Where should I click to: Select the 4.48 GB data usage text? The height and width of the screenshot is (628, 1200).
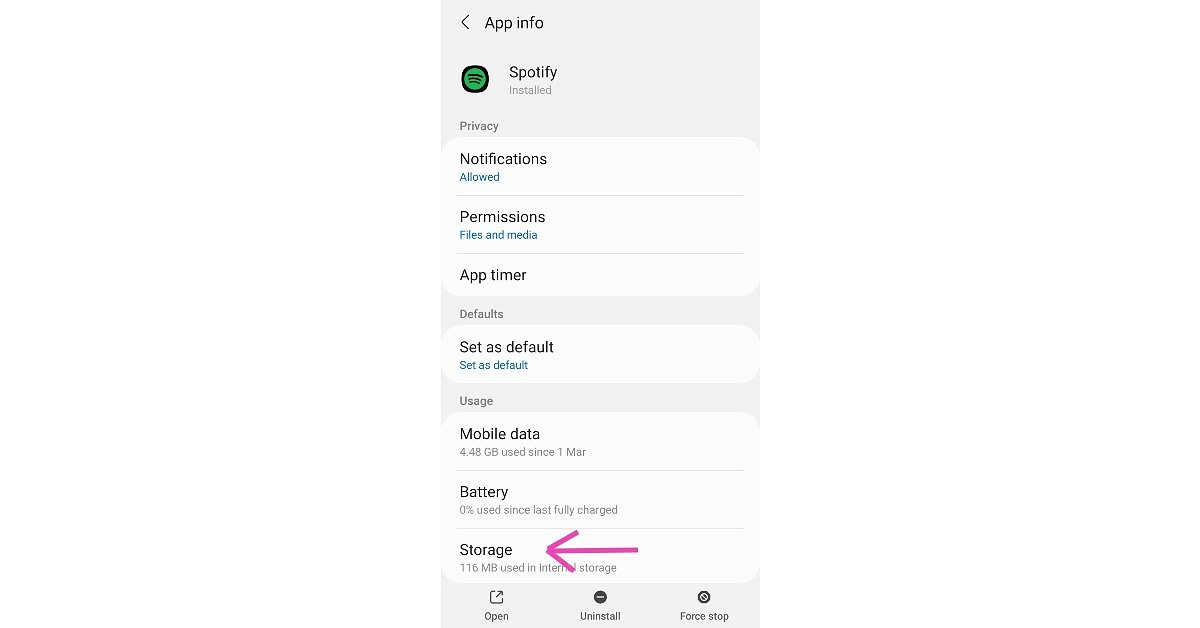522,452
